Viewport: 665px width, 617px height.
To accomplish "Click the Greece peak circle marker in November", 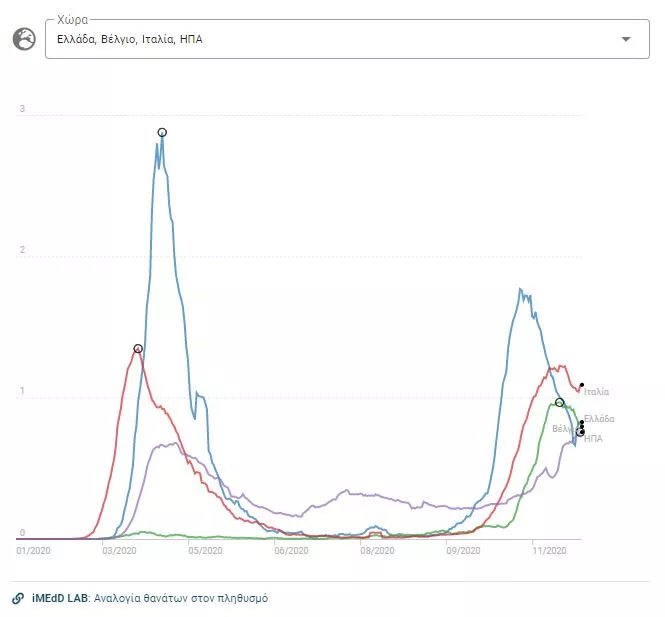I will (x=560, y=402).
